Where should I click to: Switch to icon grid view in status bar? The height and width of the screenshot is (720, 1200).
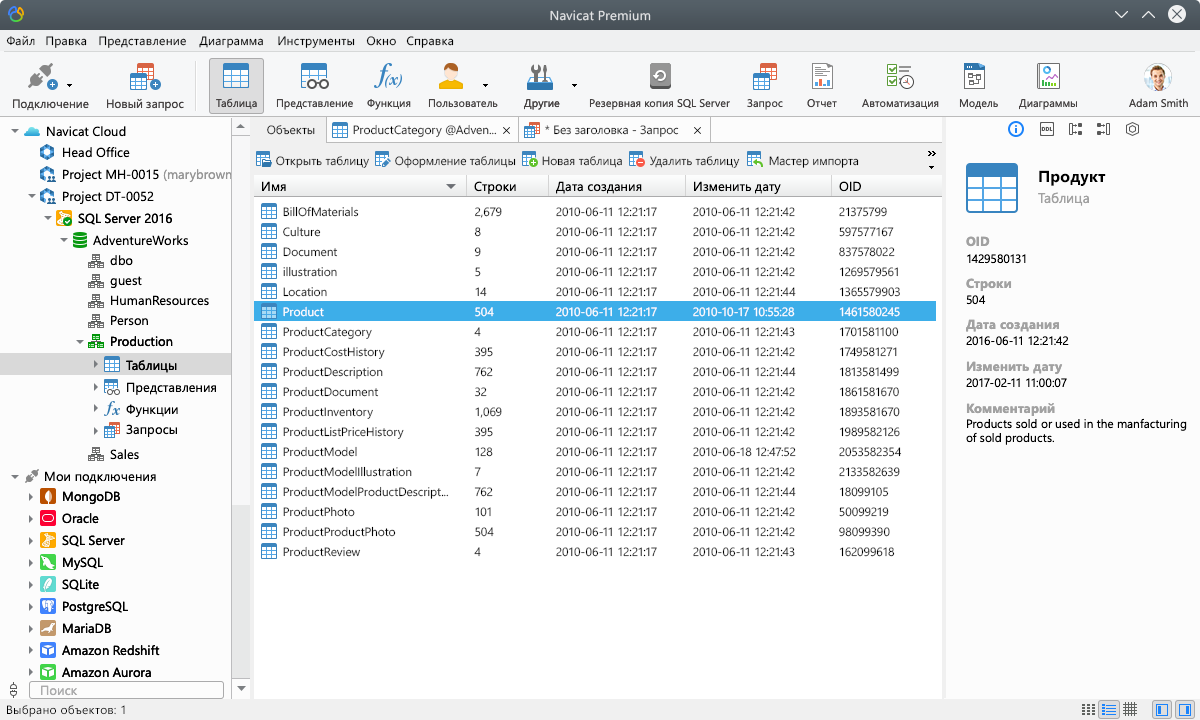(1088, 709)
